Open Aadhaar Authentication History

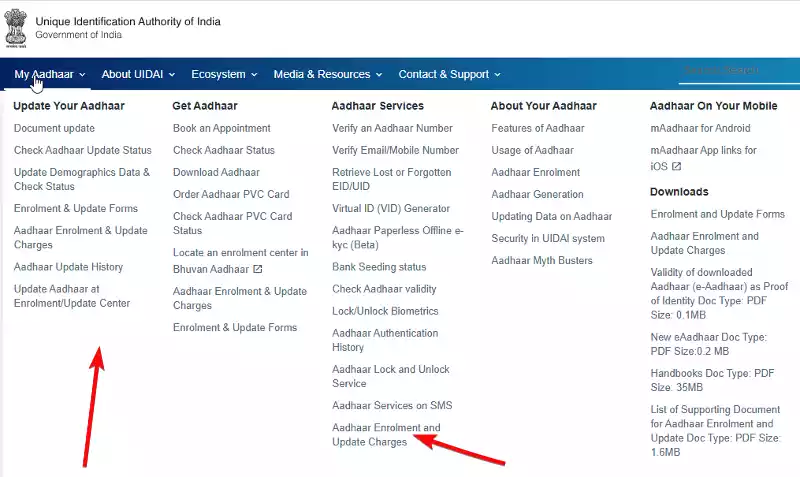click(x=385, y=340)
